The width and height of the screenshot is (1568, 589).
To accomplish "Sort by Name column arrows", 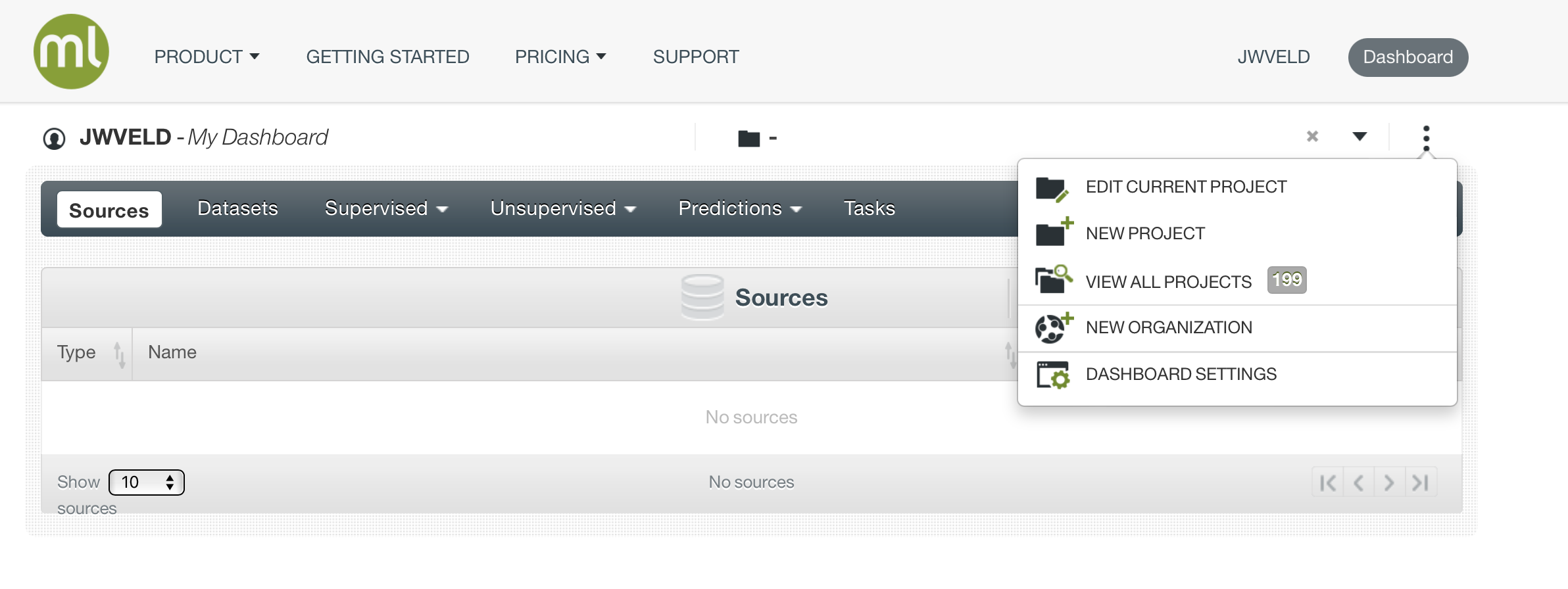I will 1010,355.
